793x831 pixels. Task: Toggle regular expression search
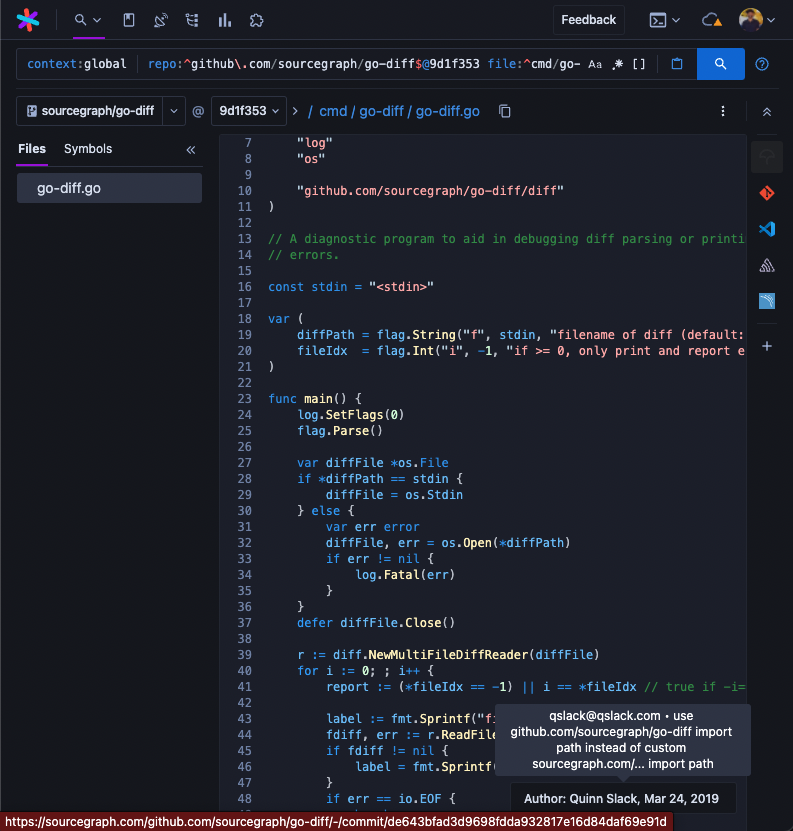pyautogui.click(x=618, y=64)
